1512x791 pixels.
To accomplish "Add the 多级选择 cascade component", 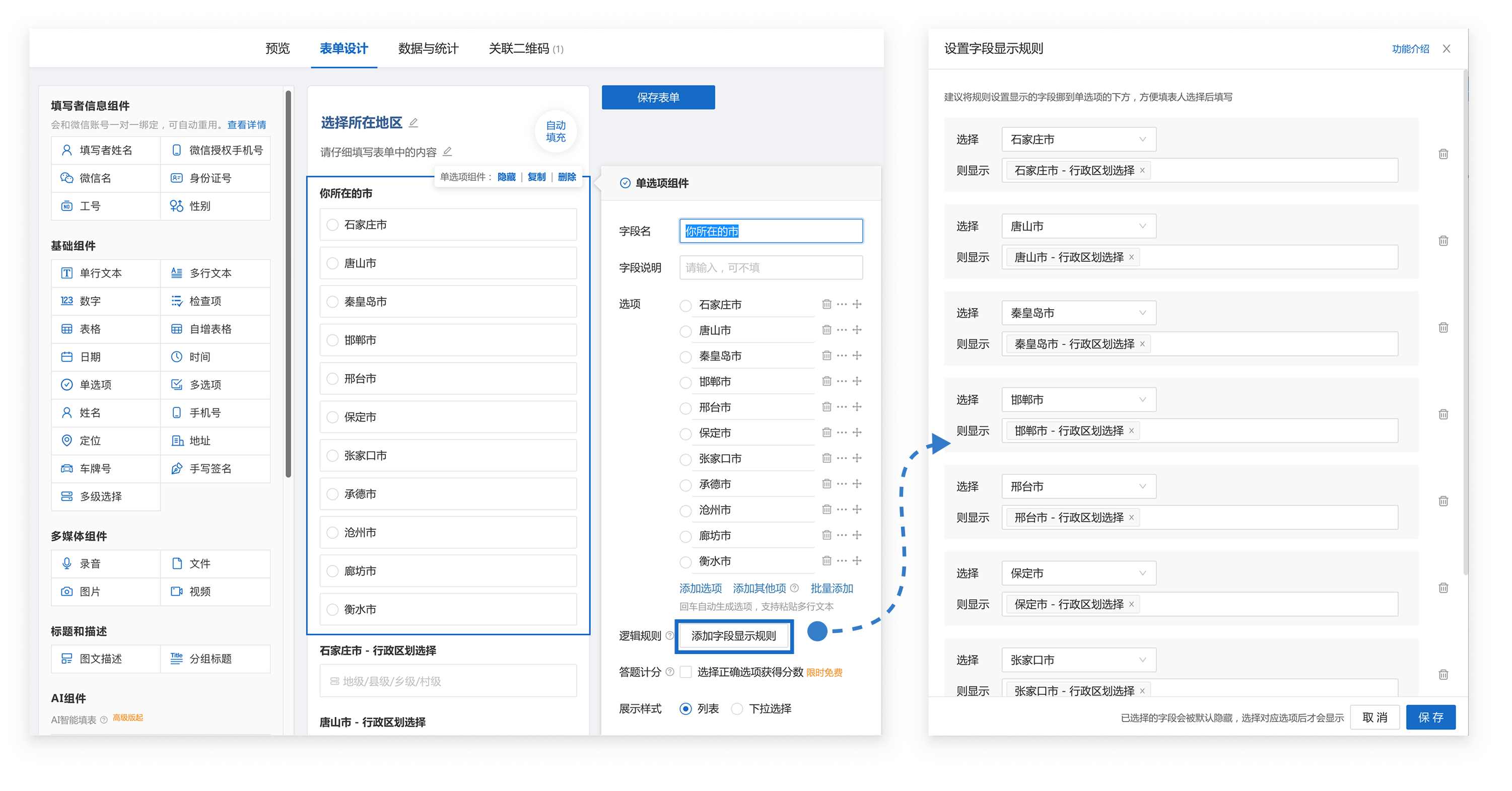I will tap(100, 496).
